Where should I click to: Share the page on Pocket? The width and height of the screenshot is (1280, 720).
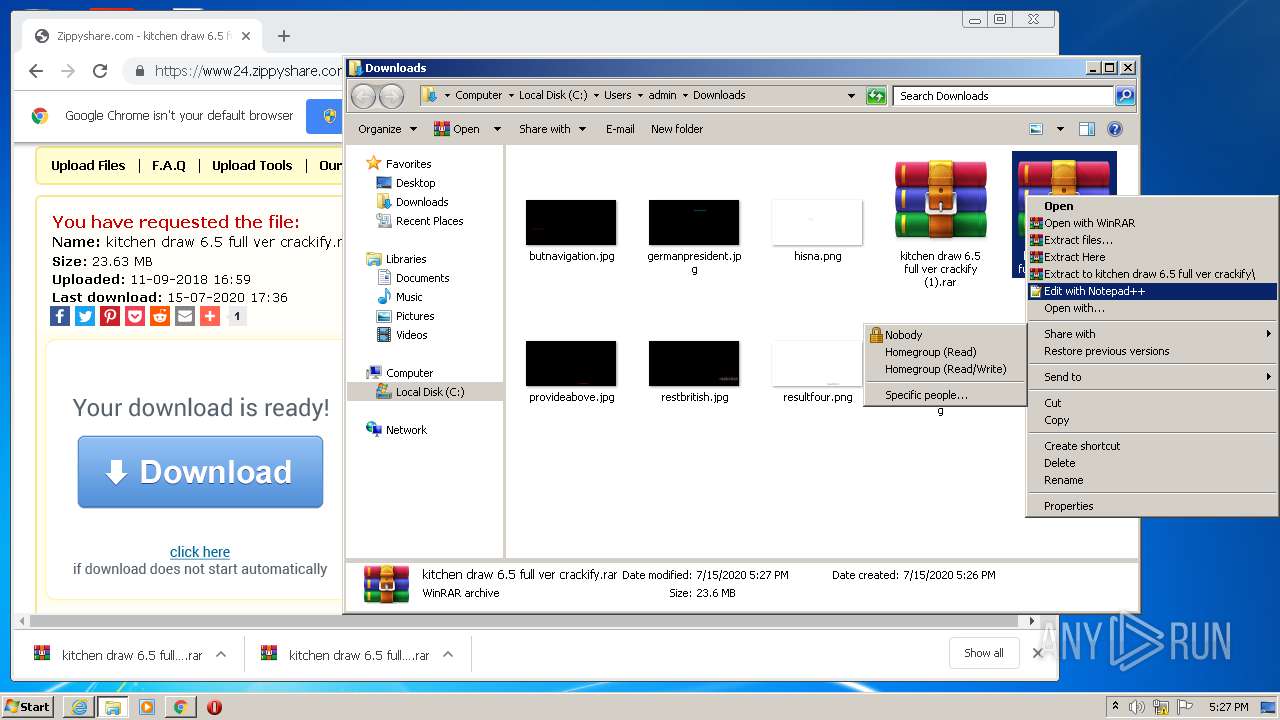tap(135, 316)
